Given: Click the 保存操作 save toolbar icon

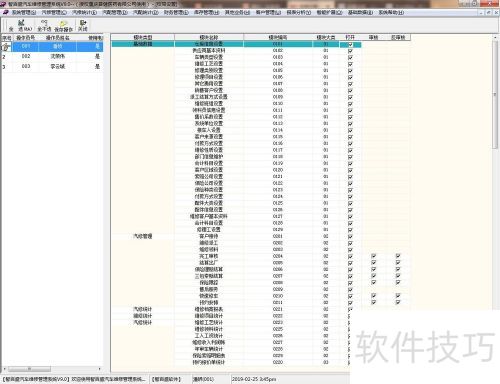Looking at the screenshot, I should point(63,26).
